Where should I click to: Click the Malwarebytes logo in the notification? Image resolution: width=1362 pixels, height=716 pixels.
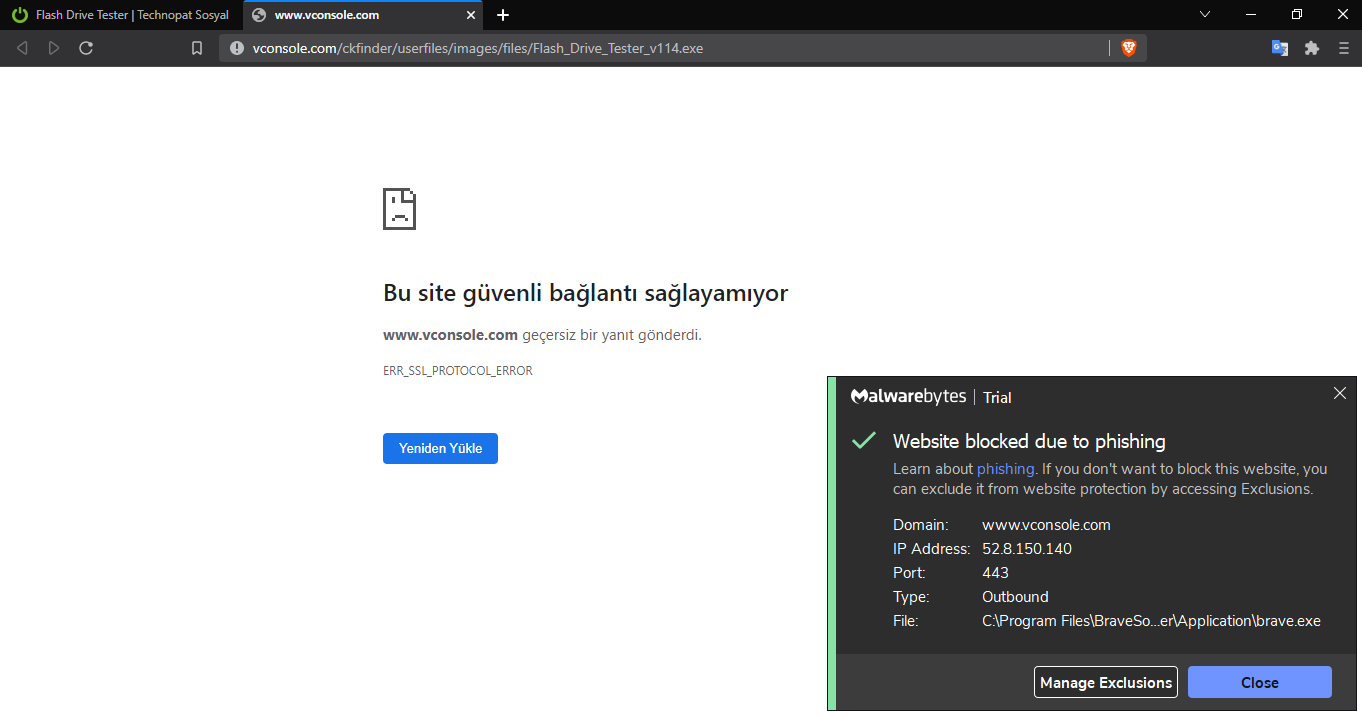908,396
